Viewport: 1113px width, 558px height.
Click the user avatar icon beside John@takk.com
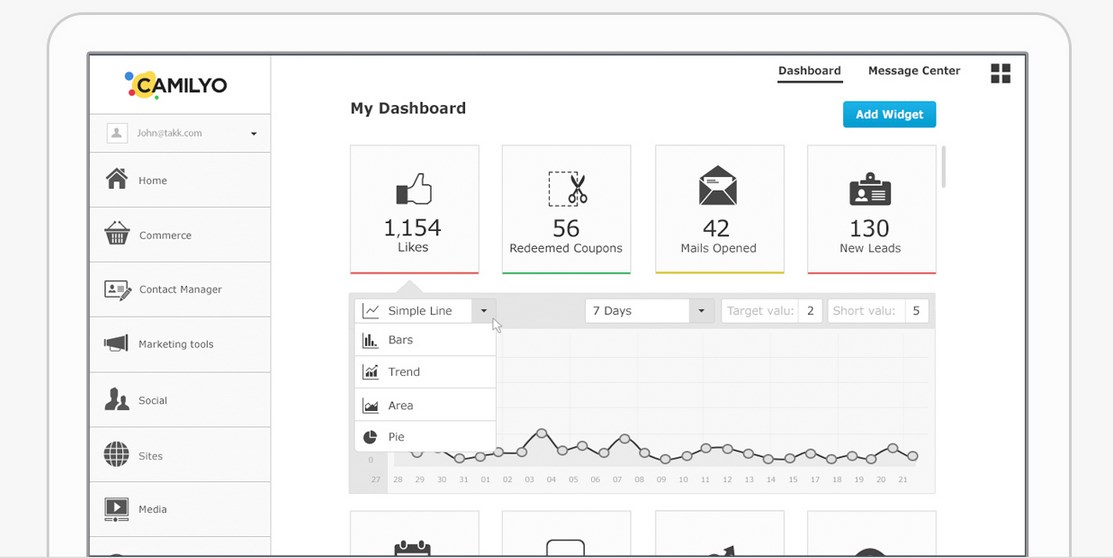point(116,133)
